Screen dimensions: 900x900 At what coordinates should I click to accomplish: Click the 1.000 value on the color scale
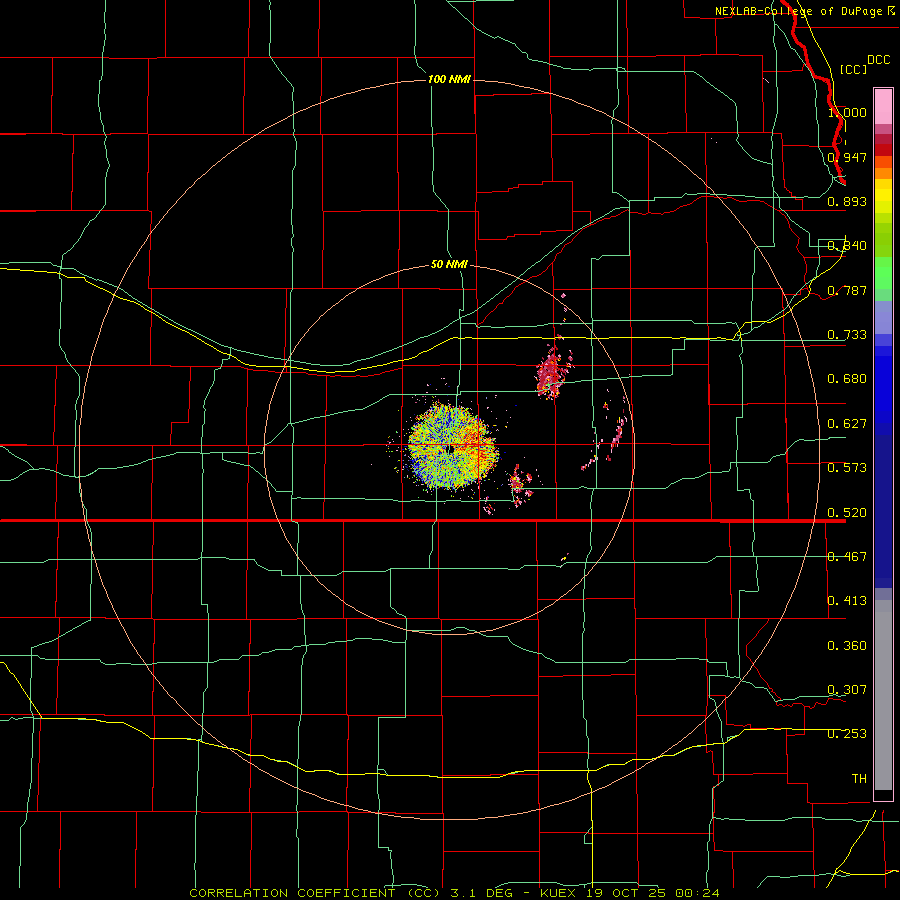pyautogui.click(x=847, y=112)
